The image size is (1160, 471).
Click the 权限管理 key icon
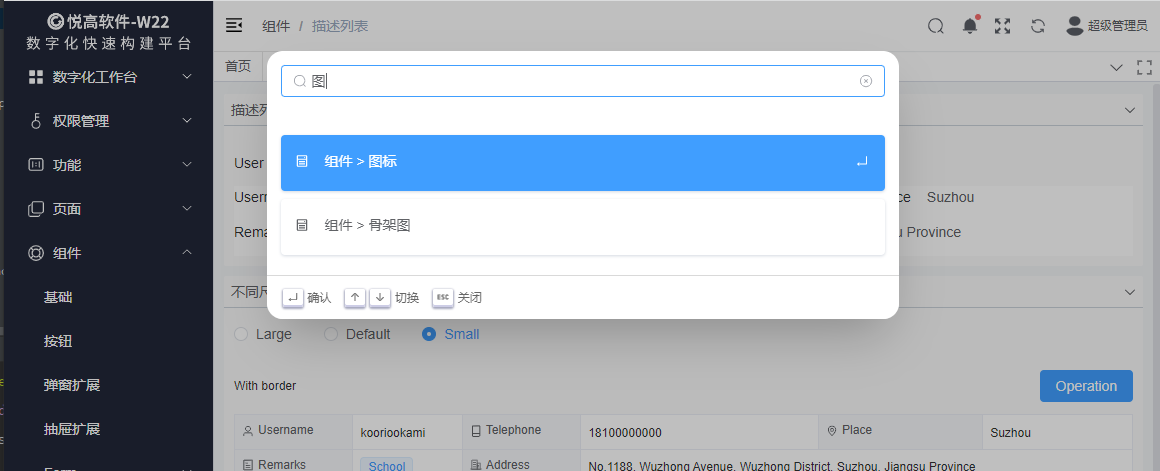pos(36,121)
